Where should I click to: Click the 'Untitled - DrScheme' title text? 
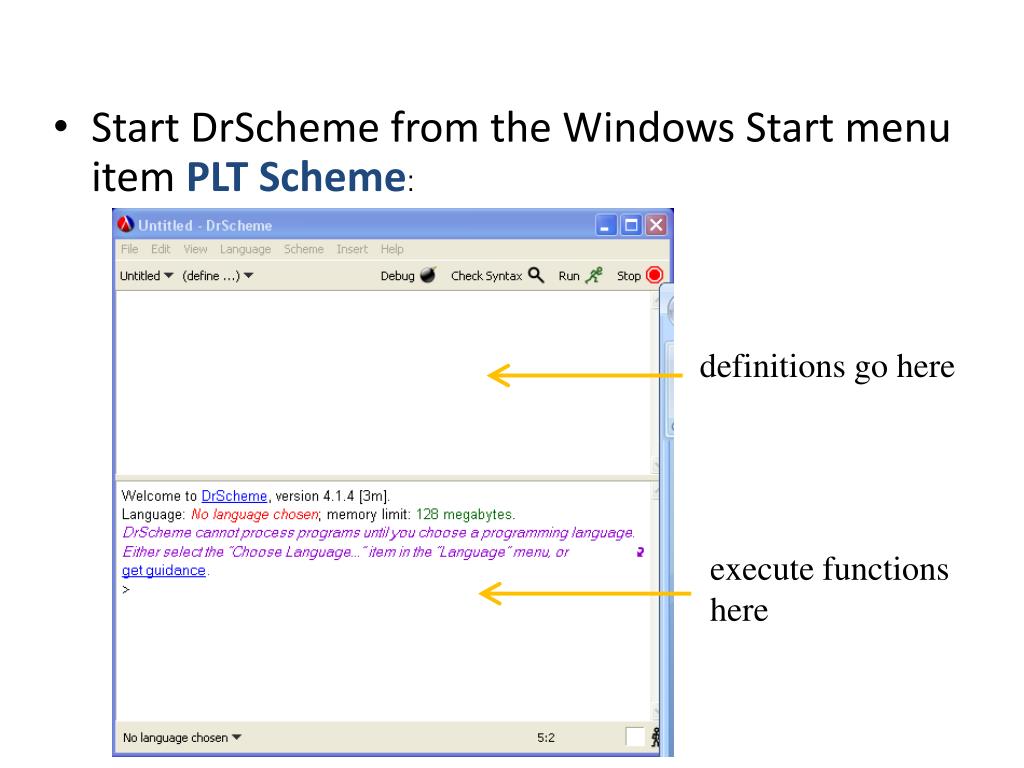coord(204,225)
